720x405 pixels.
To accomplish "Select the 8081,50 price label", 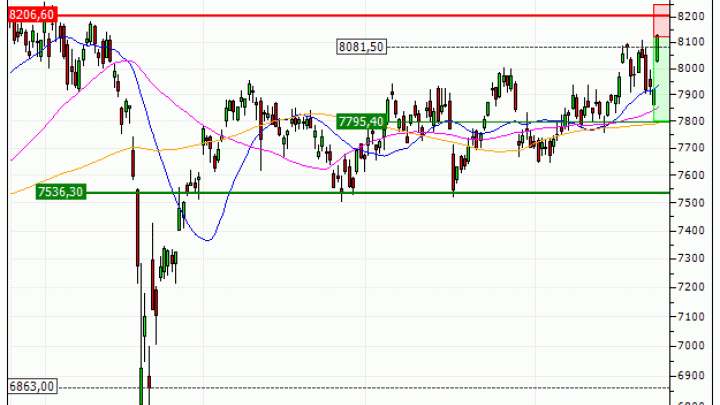I will click(361, 47).
